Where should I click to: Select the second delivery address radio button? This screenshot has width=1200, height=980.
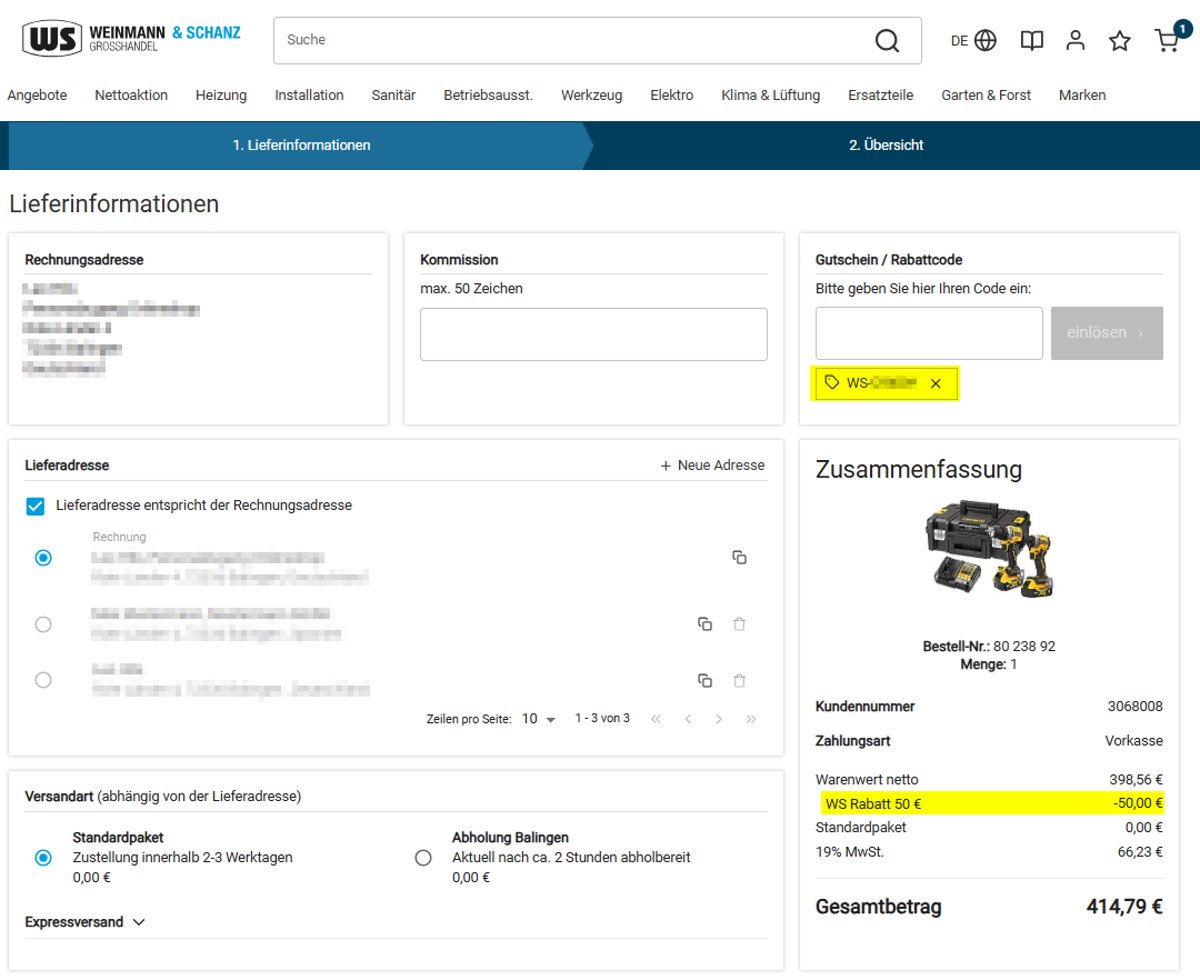pyautogui.click(x=43, y=624)
